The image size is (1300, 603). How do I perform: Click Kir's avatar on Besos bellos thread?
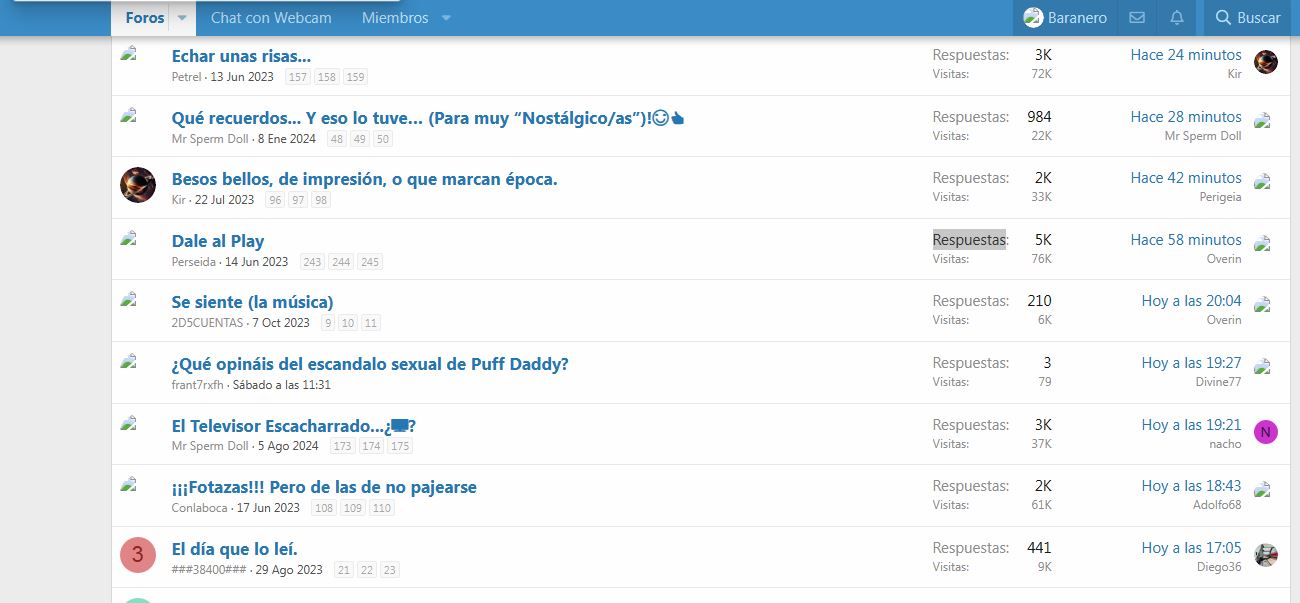(138, 185)
